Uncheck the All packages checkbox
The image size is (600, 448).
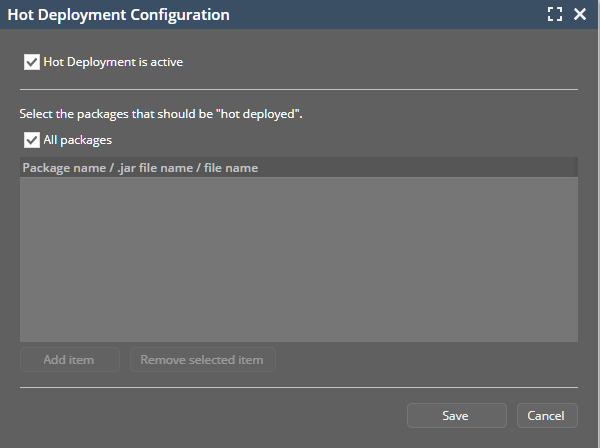[31, 140]
